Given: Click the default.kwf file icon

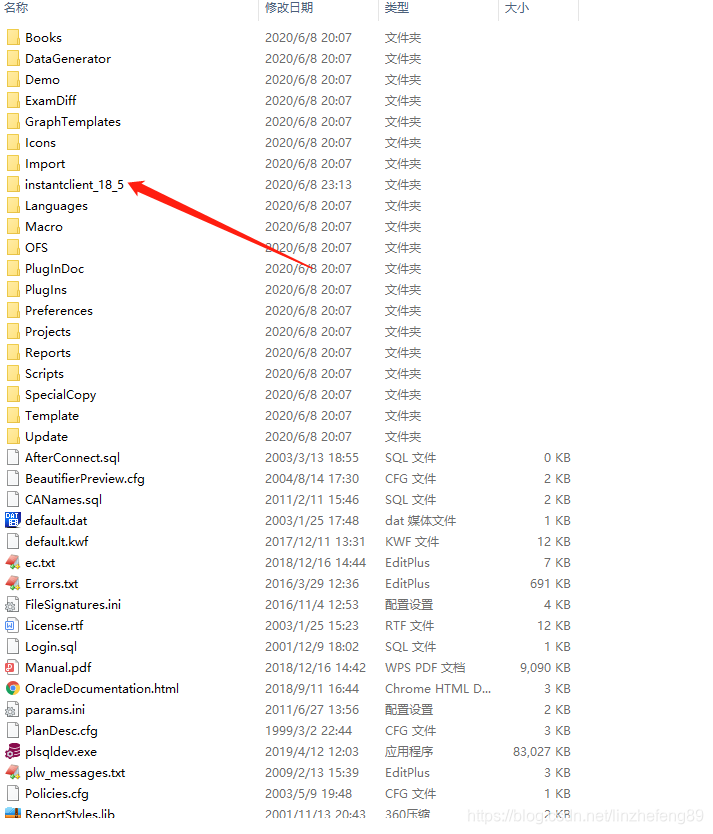Looking at the screenshot, I should click(13, 541).
